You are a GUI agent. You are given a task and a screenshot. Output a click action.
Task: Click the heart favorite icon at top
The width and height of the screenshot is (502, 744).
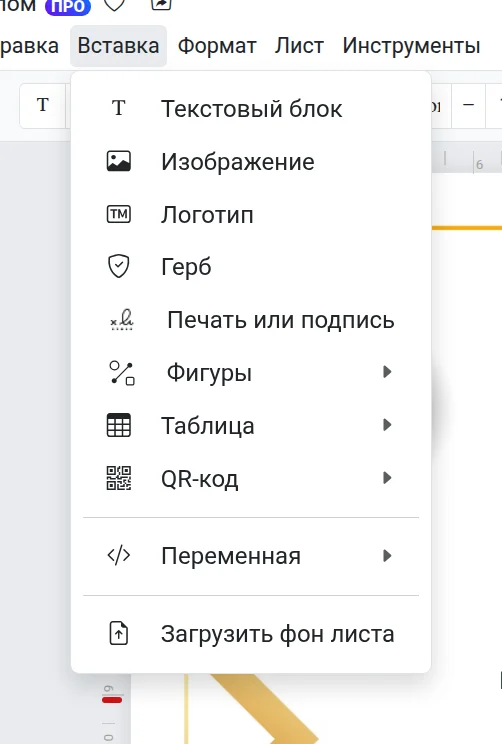pos(114,4)
